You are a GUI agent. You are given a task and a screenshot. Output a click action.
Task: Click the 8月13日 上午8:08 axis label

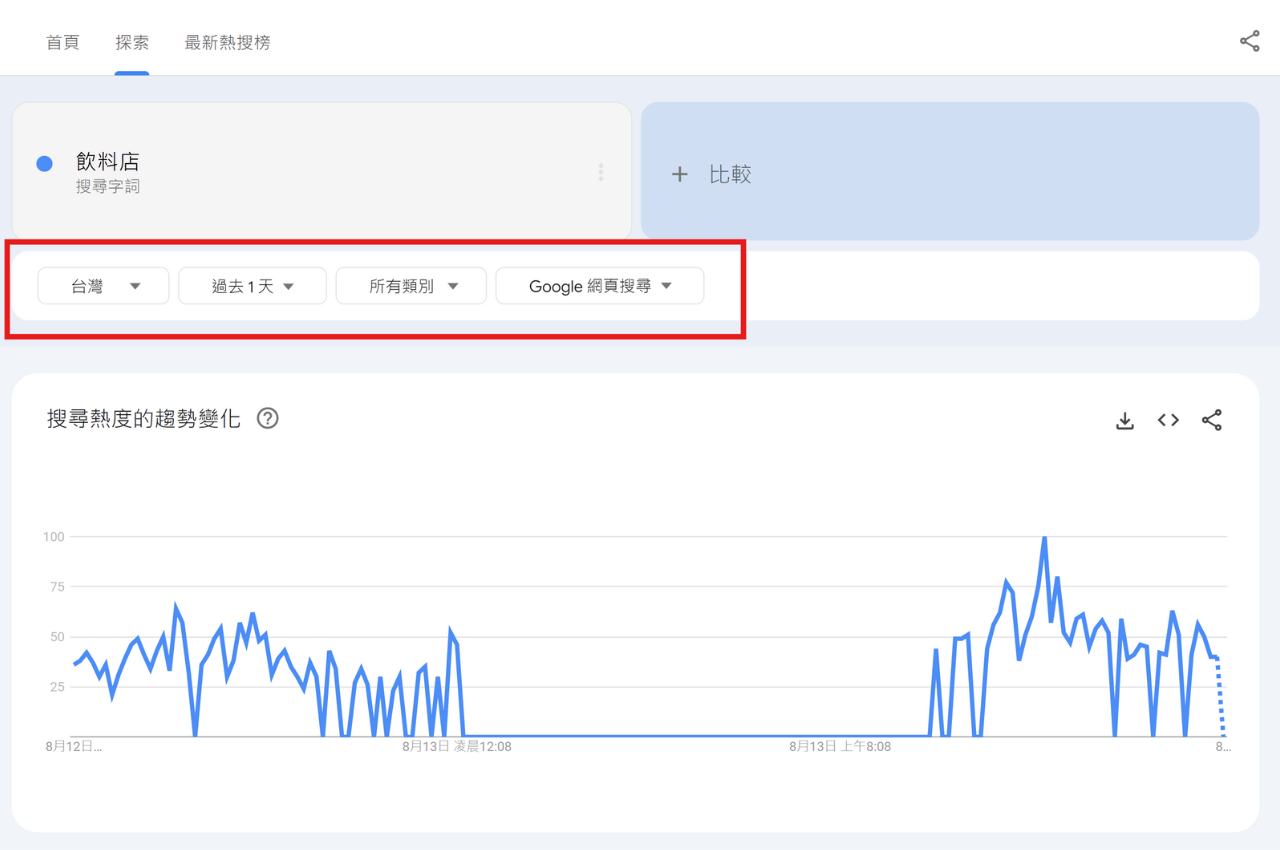point(840,746)
